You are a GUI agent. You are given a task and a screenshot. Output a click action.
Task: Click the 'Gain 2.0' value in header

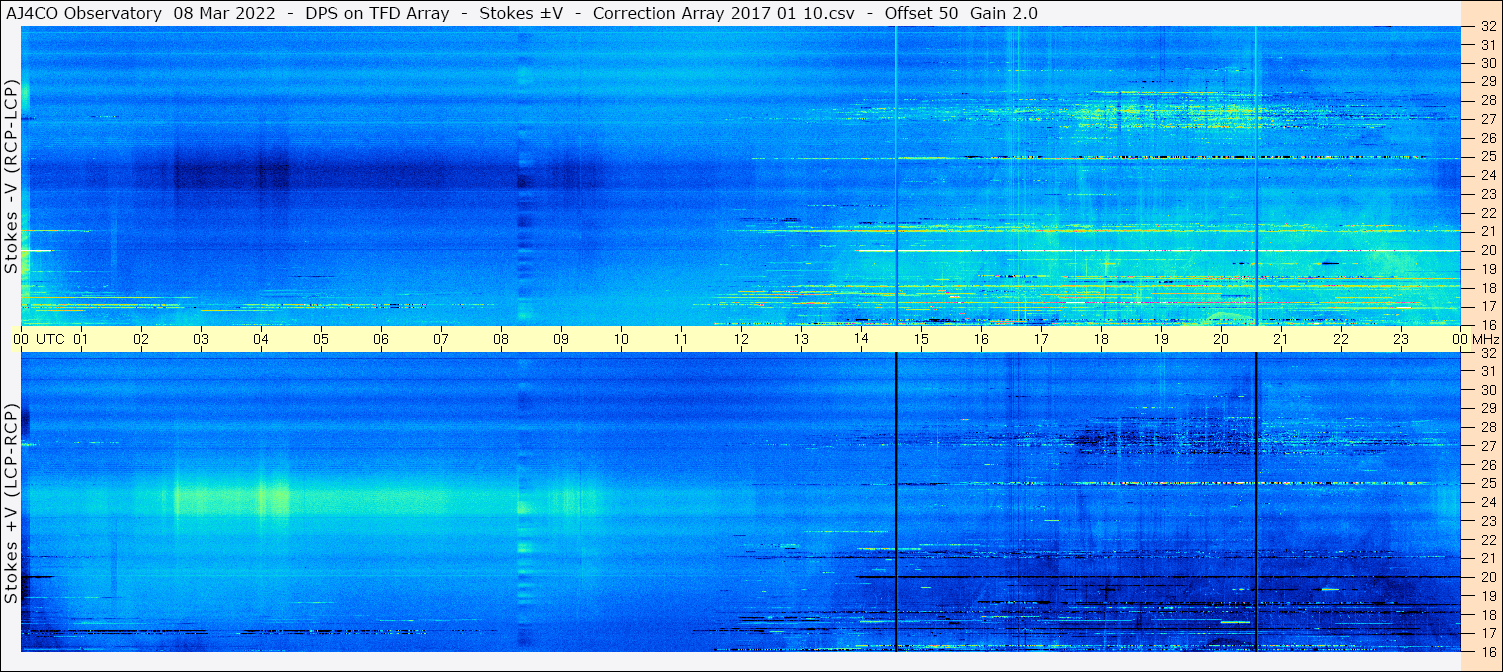point(1004,13)
